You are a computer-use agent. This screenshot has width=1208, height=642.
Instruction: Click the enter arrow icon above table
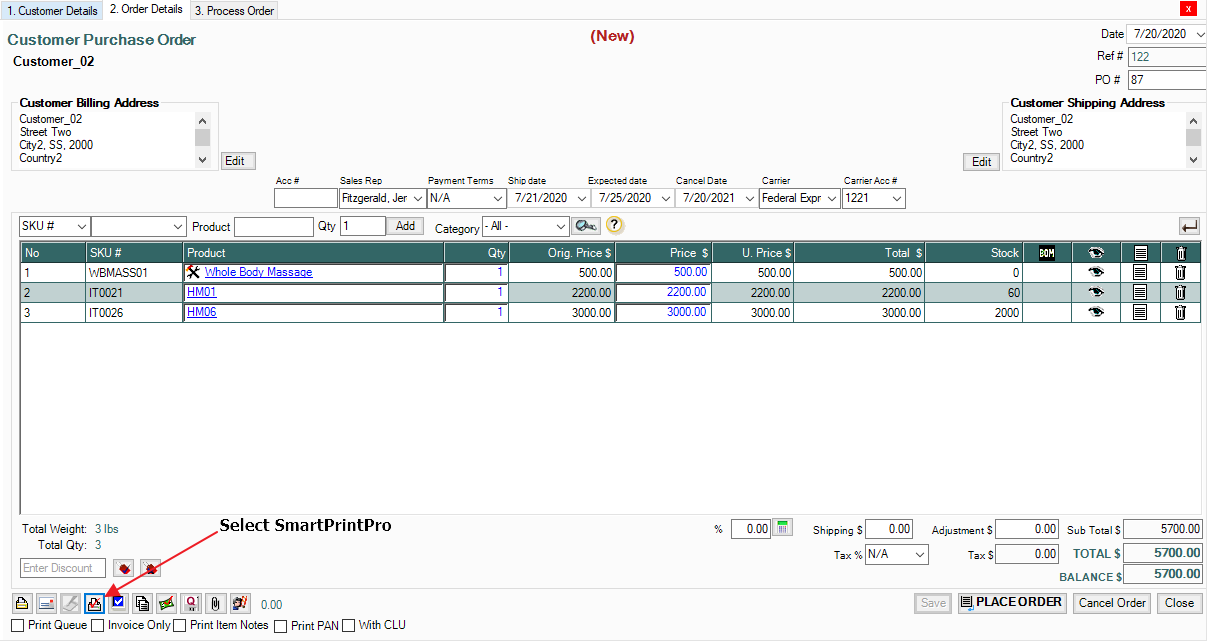click(x=1189, y=226)
